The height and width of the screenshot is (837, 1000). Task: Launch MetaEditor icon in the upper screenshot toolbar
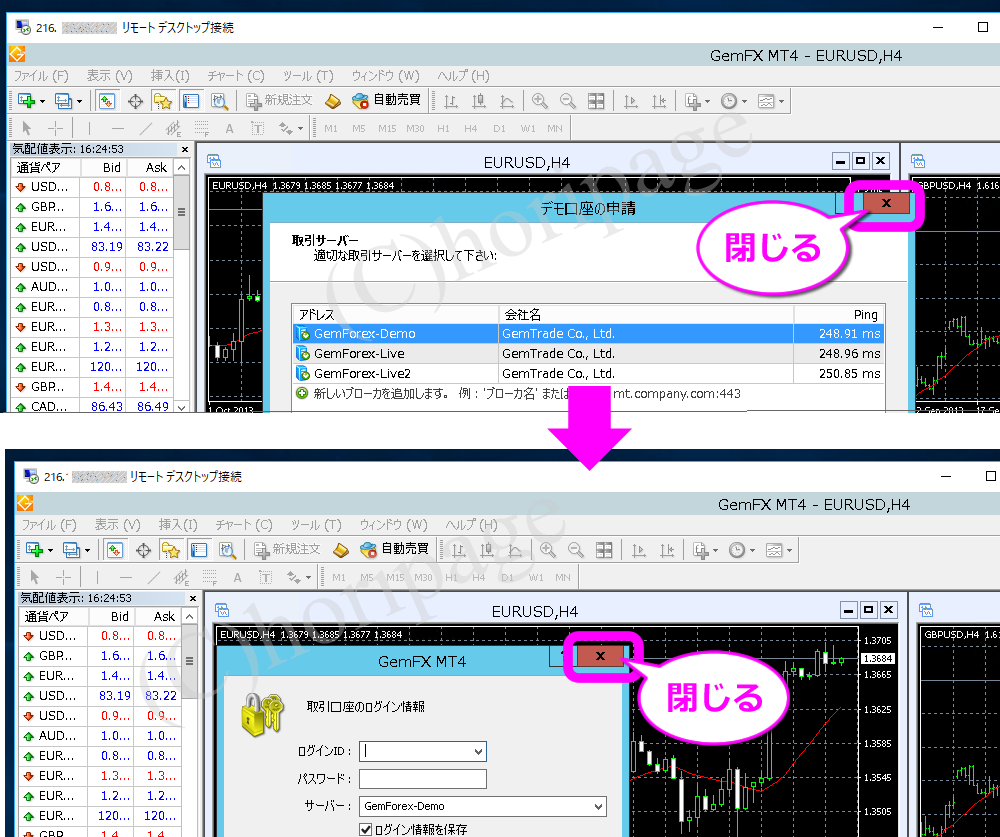333,101
